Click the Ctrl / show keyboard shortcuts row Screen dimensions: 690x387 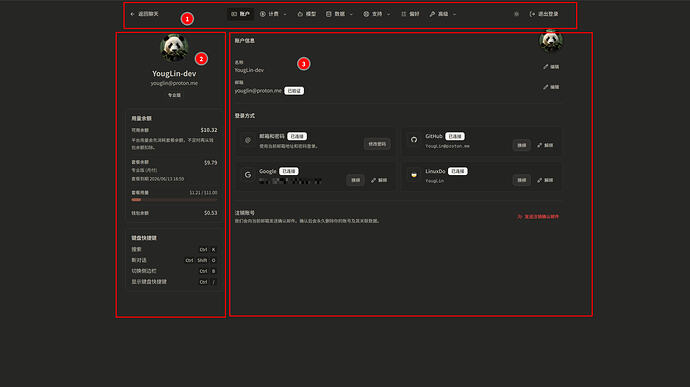coord(174,282)
